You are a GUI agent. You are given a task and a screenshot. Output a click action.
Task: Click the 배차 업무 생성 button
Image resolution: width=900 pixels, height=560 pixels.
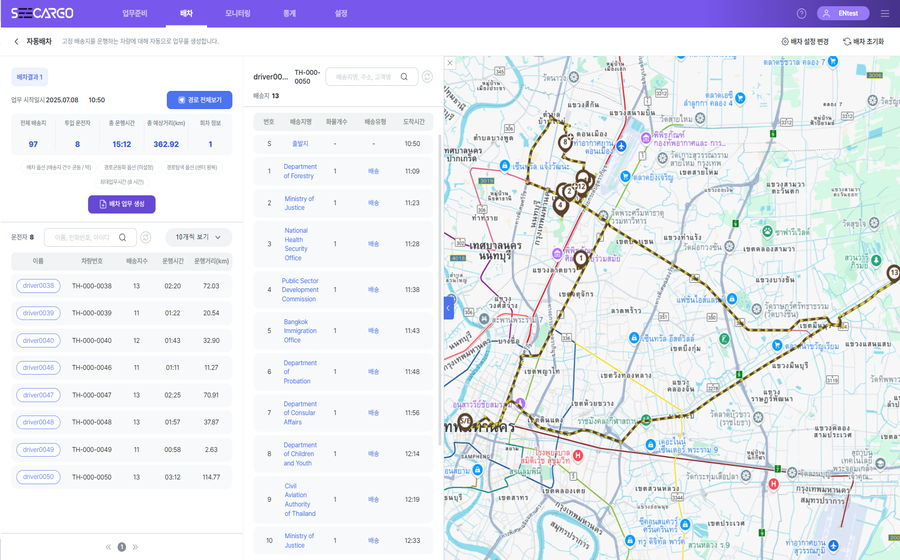[121, 204]
